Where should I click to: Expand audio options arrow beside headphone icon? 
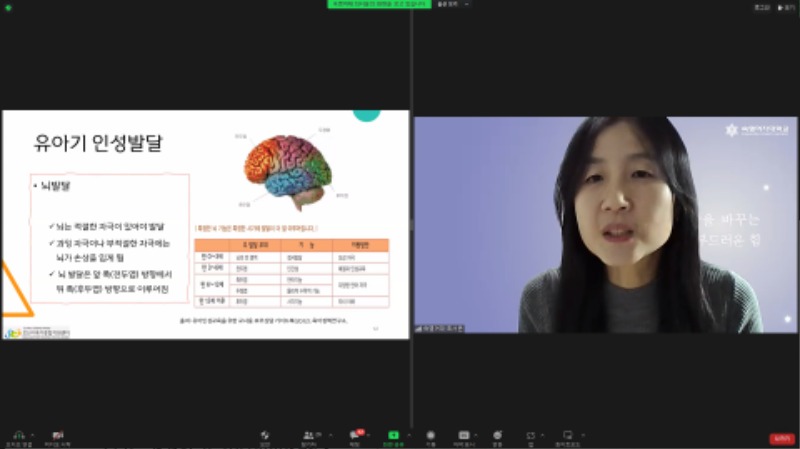coord(32,434)
